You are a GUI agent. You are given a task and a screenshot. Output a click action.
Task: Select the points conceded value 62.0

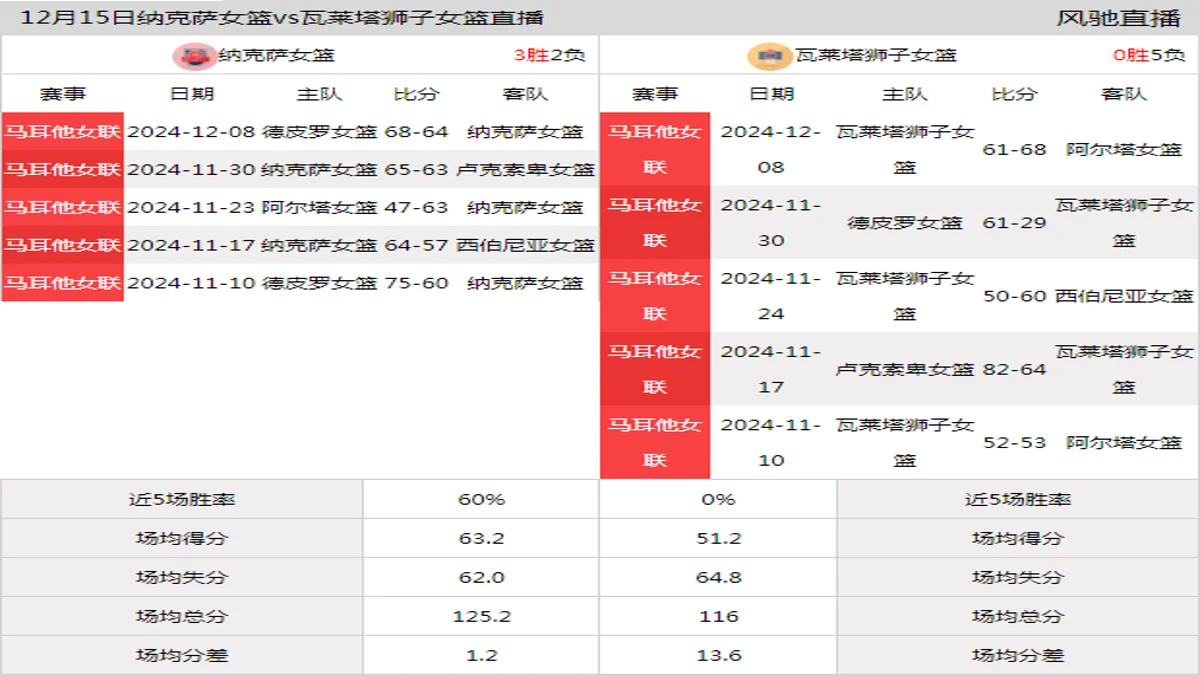click(481, 577)
